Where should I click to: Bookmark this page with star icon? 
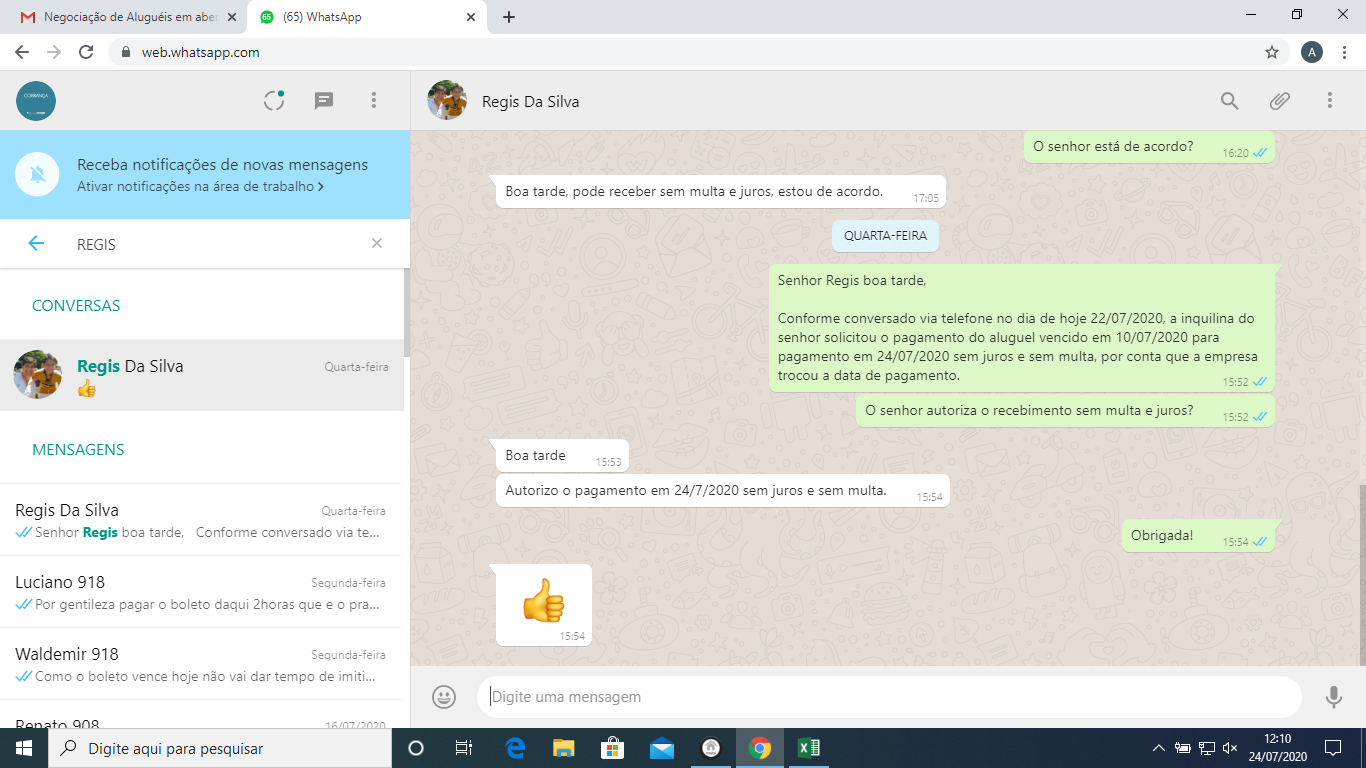pos(1272,52)
